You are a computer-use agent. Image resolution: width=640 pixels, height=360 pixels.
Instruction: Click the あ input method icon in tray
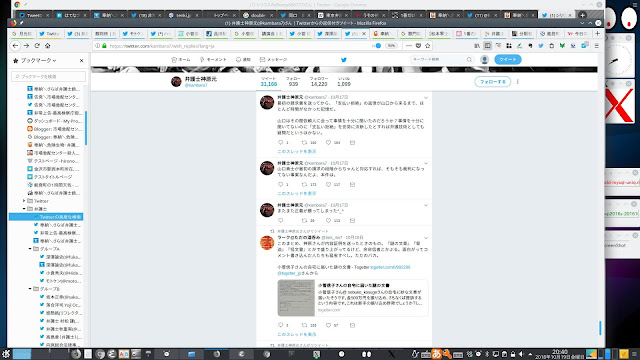click(436, 354)
